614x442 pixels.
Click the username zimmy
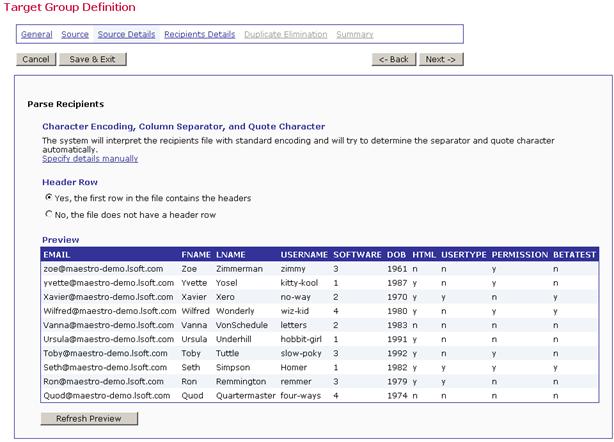pos(293,269)
